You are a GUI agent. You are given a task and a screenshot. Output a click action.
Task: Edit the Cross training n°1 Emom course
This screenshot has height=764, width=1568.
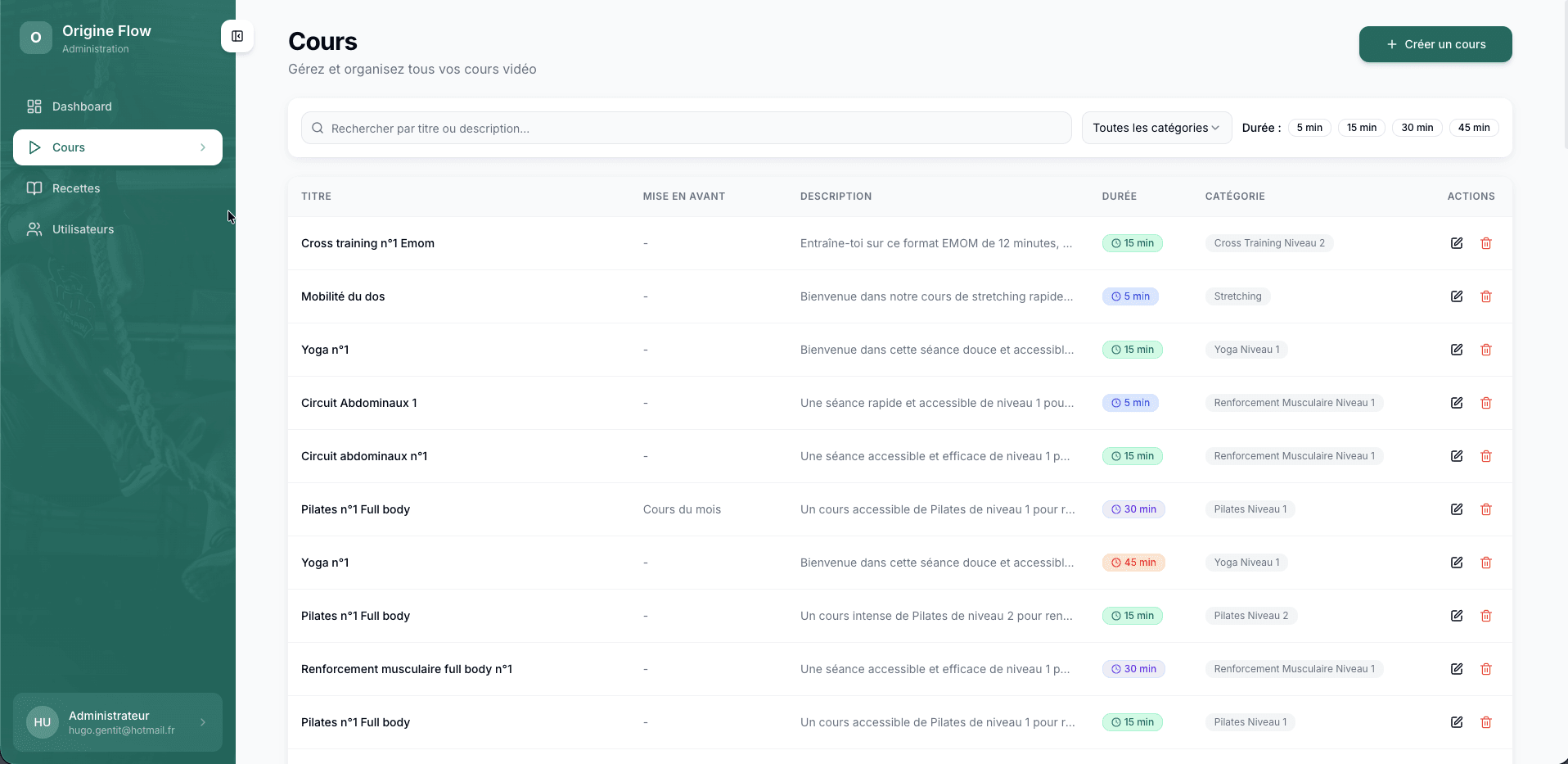click(1457, 243)
